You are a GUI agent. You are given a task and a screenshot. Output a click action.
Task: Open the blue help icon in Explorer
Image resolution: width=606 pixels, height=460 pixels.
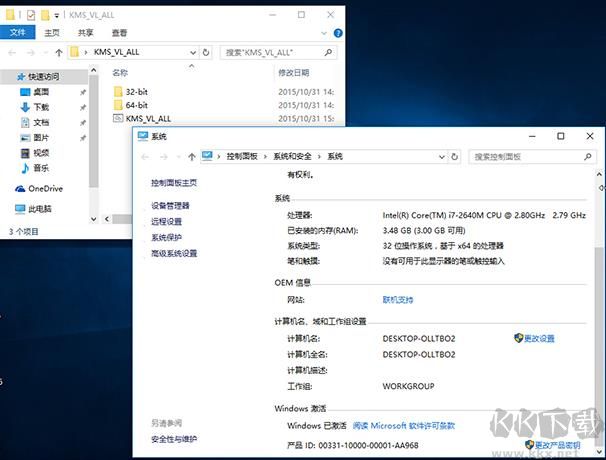[338, 33]
